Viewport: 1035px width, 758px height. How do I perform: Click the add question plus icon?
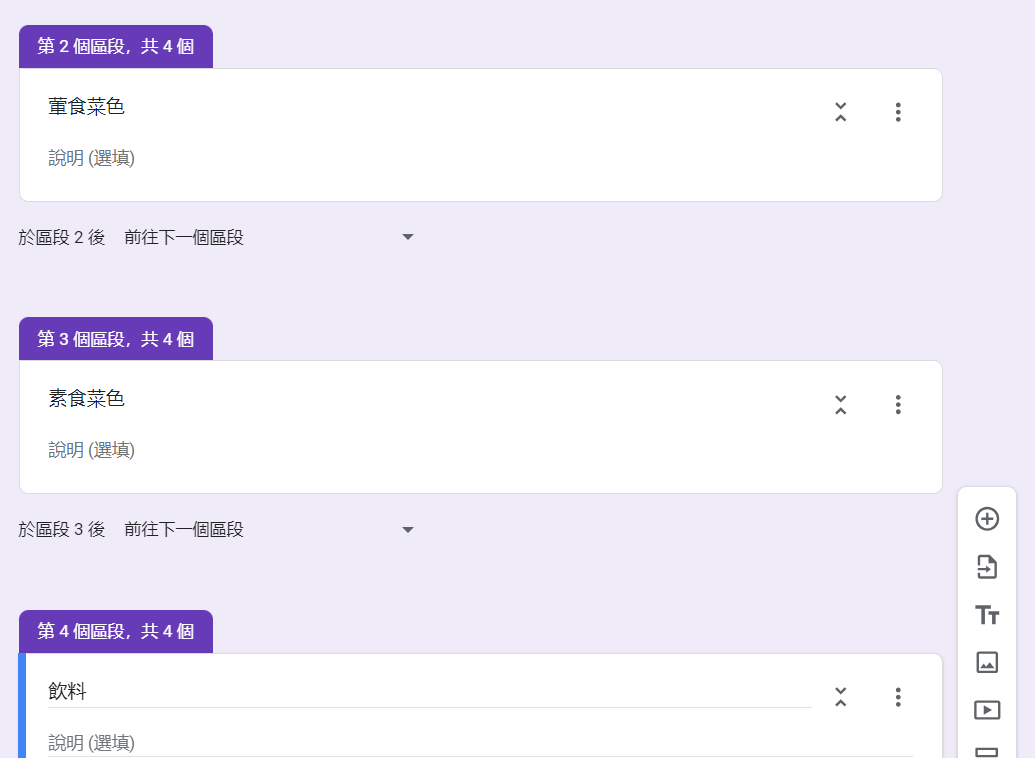click(x=987, y=519)
